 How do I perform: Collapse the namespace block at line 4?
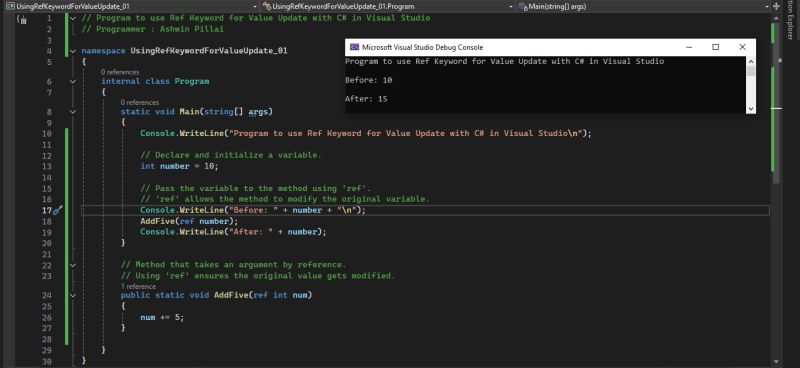[x=72, y=51]
